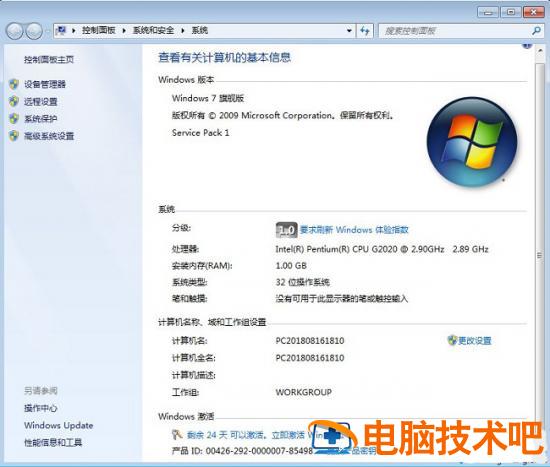This screenshot has width=550, height=467.
Task: Open Windows Update in the sidebar
Action: 59,426
